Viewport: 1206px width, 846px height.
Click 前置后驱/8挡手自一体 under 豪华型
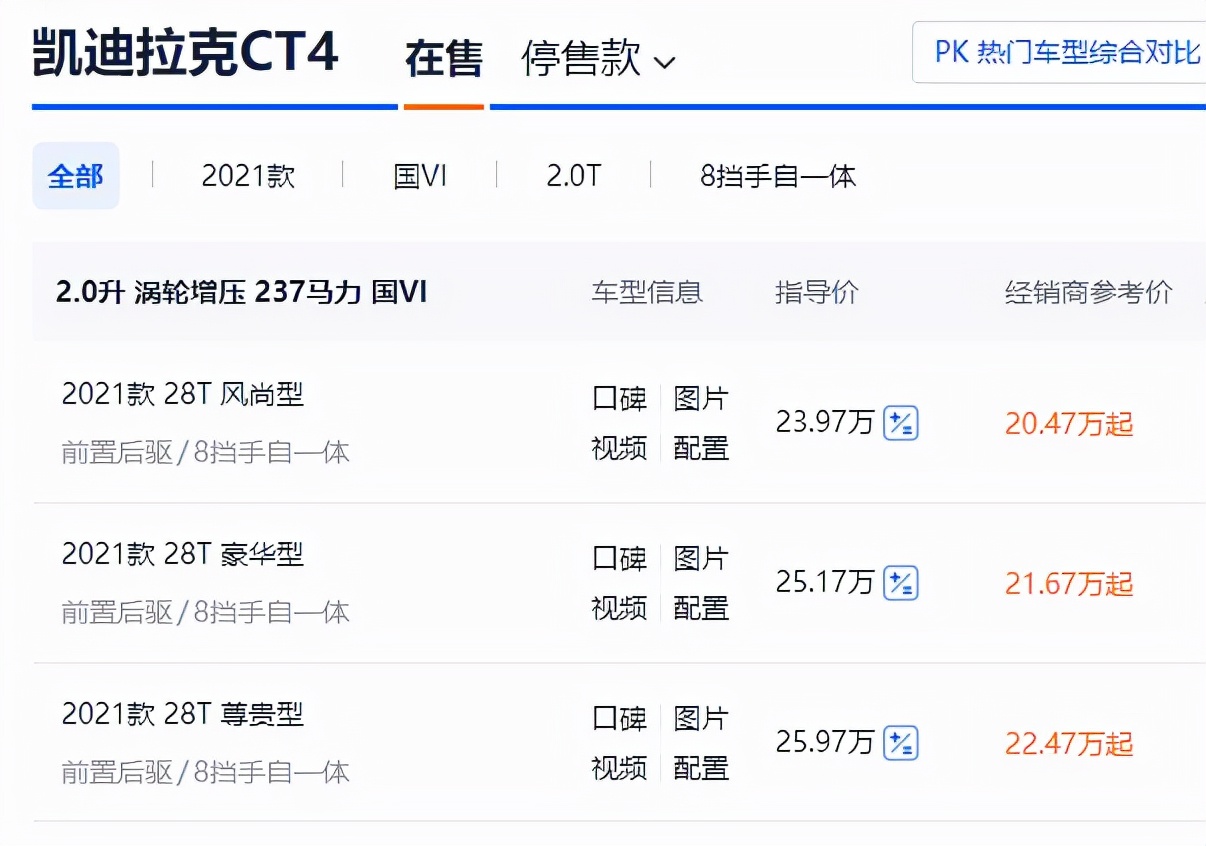pos(206,611)
